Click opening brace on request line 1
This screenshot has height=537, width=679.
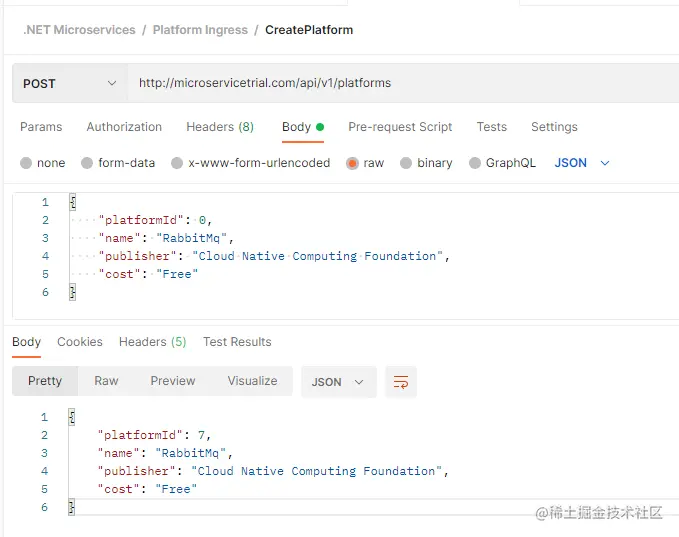(73, 202)
